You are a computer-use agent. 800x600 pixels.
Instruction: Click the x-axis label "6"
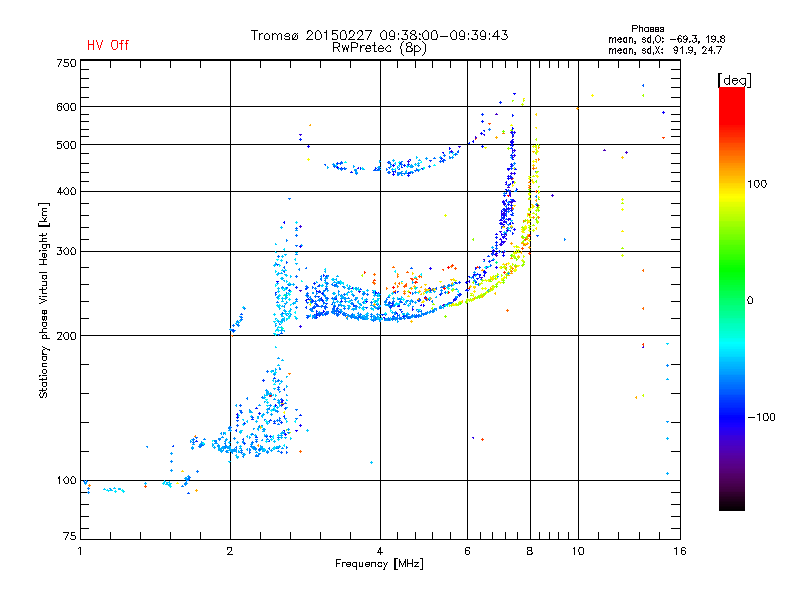[467, 551]
